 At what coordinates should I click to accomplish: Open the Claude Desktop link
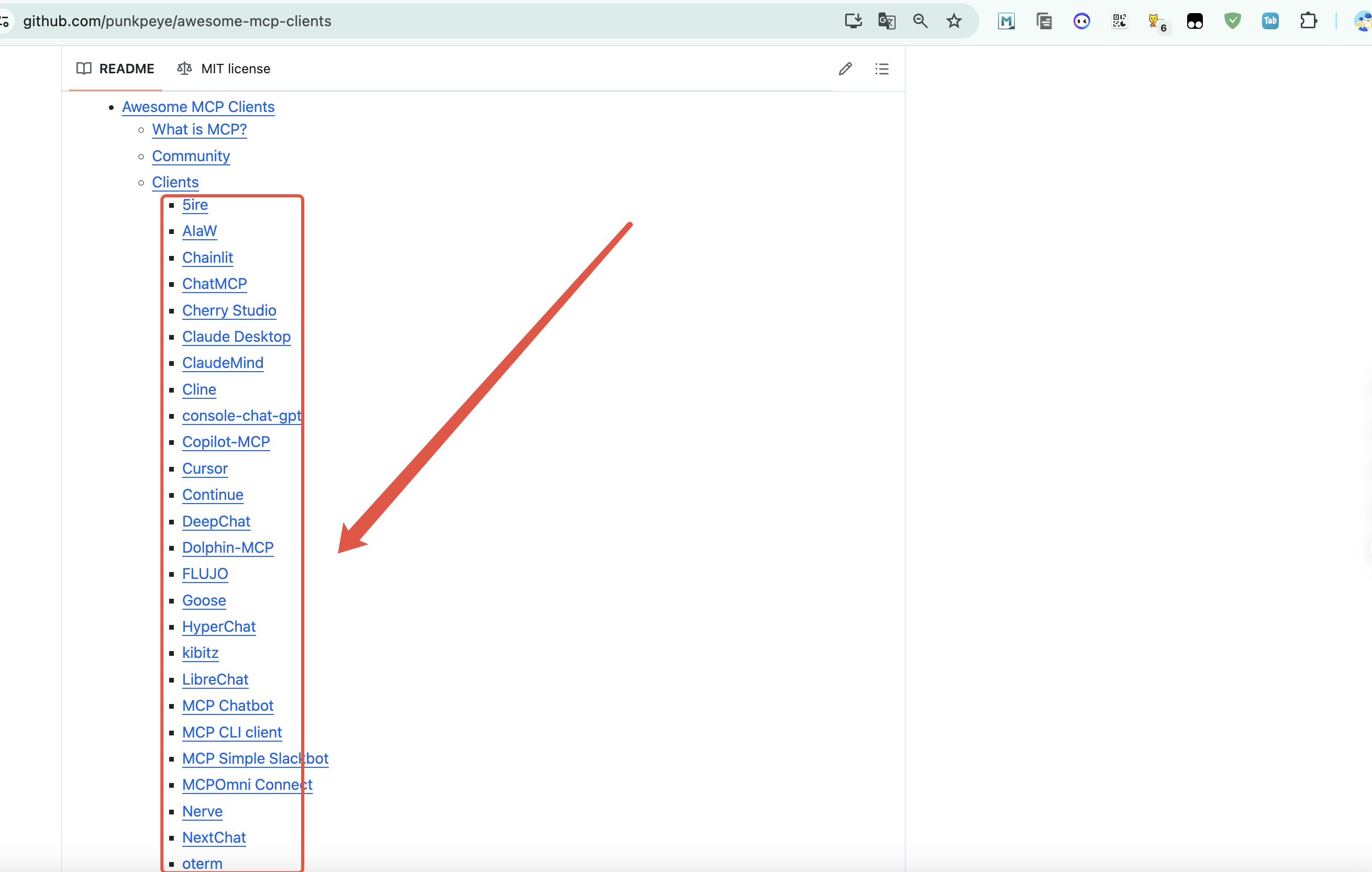(237, 337)
